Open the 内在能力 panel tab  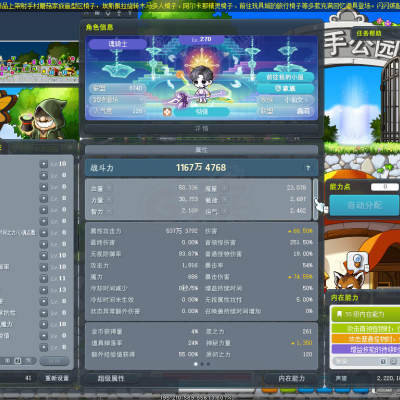point(292,379)
